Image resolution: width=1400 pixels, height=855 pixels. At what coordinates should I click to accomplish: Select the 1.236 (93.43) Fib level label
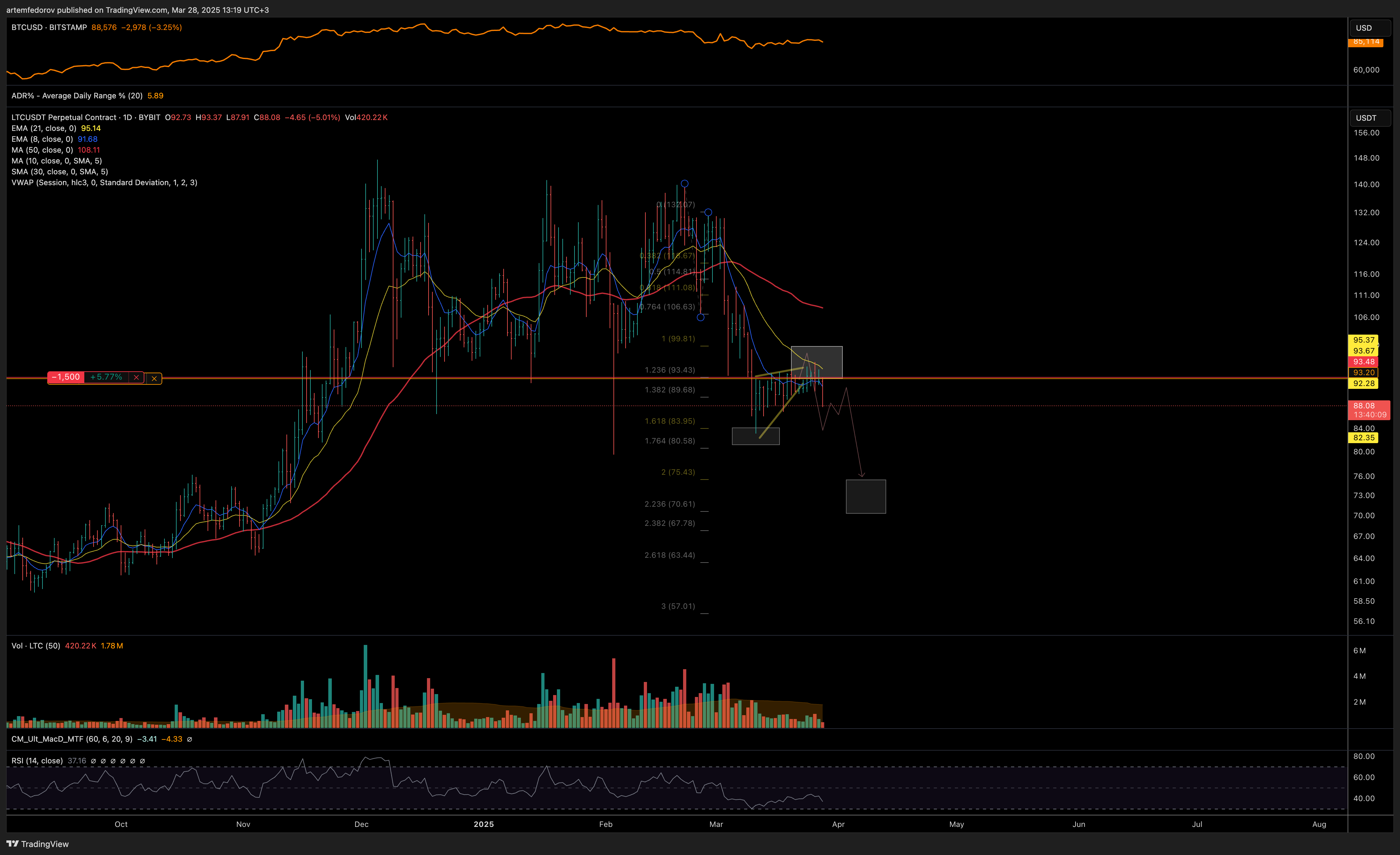[x=670, y=370]
